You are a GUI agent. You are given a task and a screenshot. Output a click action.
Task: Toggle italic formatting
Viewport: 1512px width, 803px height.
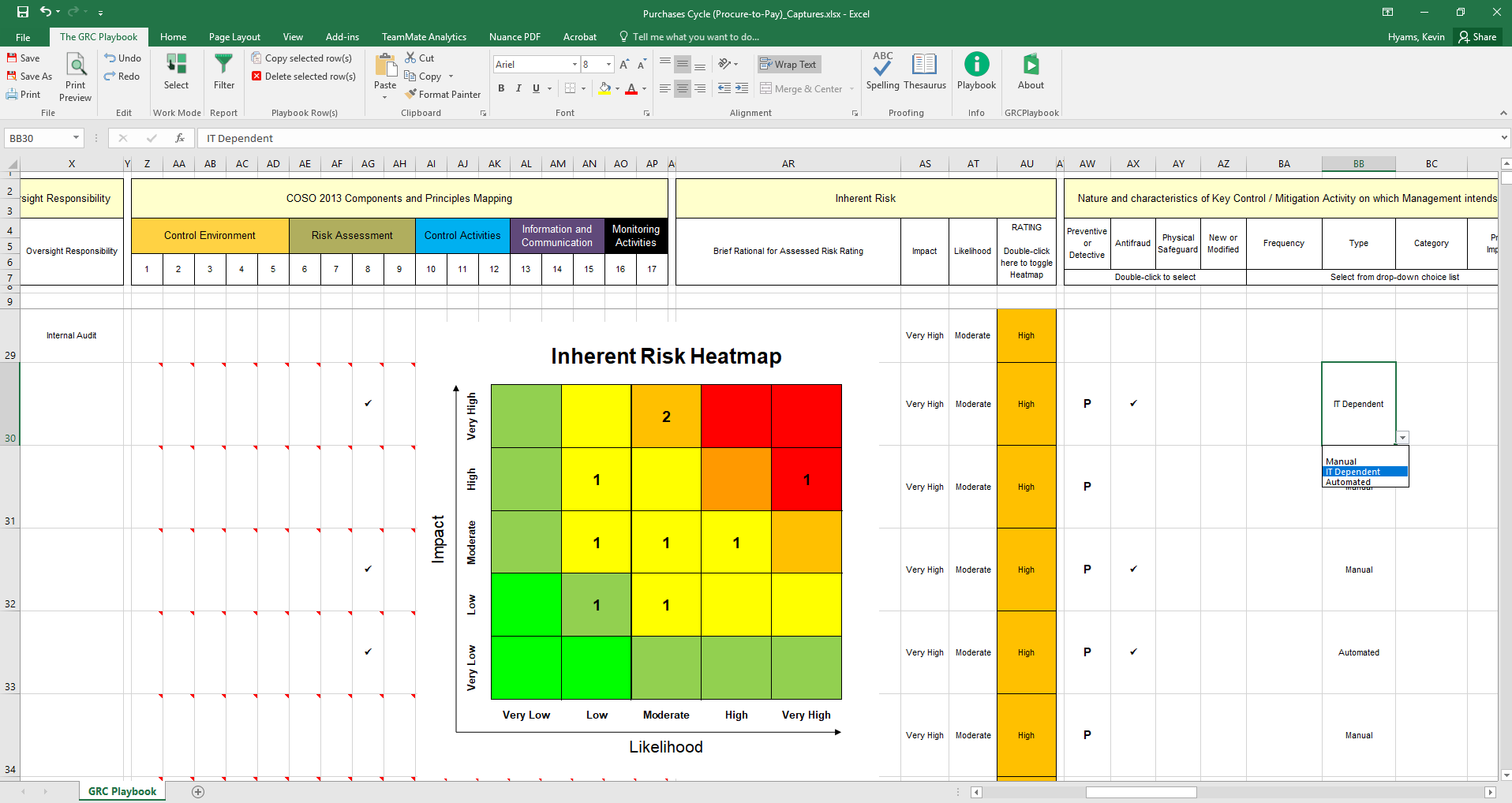coord(518,88)
